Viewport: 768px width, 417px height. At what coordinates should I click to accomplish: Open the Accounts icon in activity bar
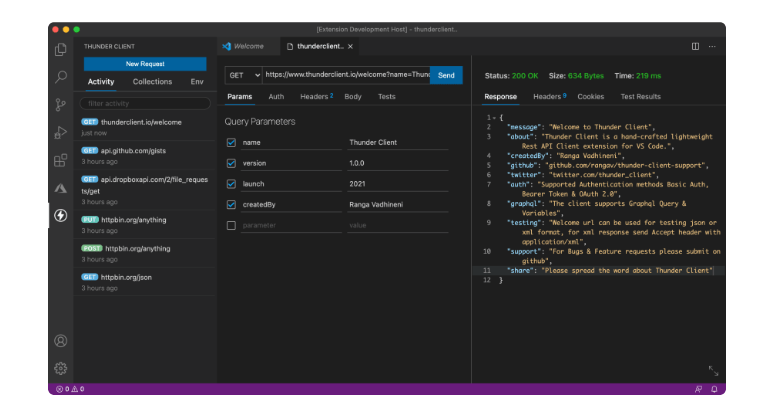[61, 341]
